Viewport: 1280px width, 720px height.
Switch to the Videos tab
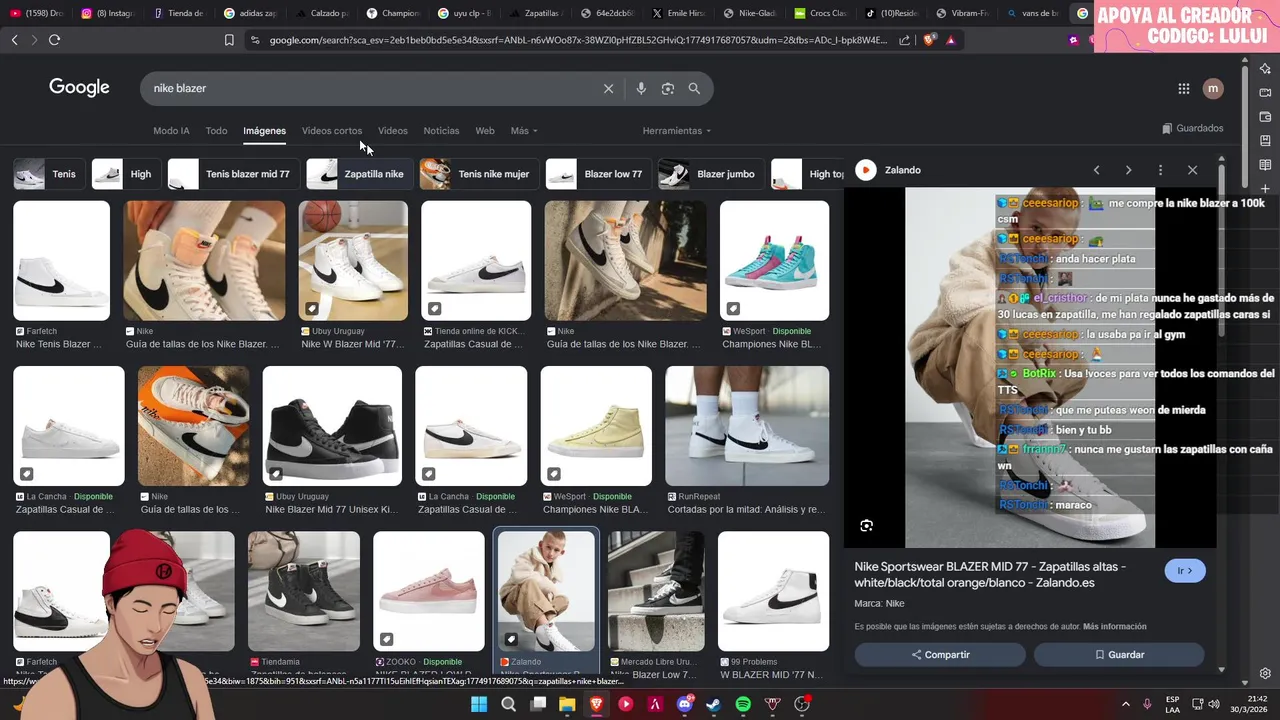point(393,131)
